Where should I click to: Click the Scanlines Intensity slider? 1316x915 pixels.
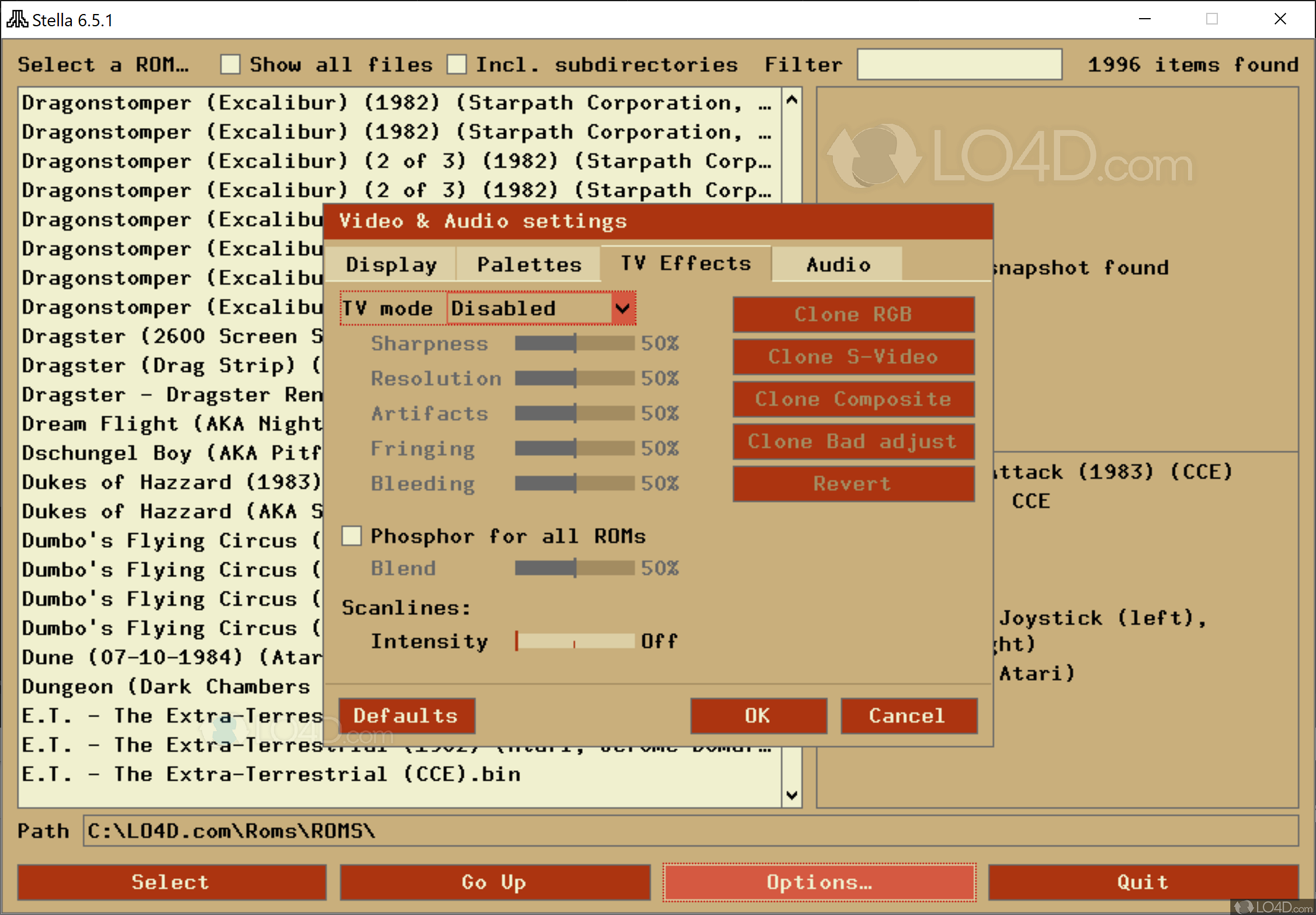(575, 641)
